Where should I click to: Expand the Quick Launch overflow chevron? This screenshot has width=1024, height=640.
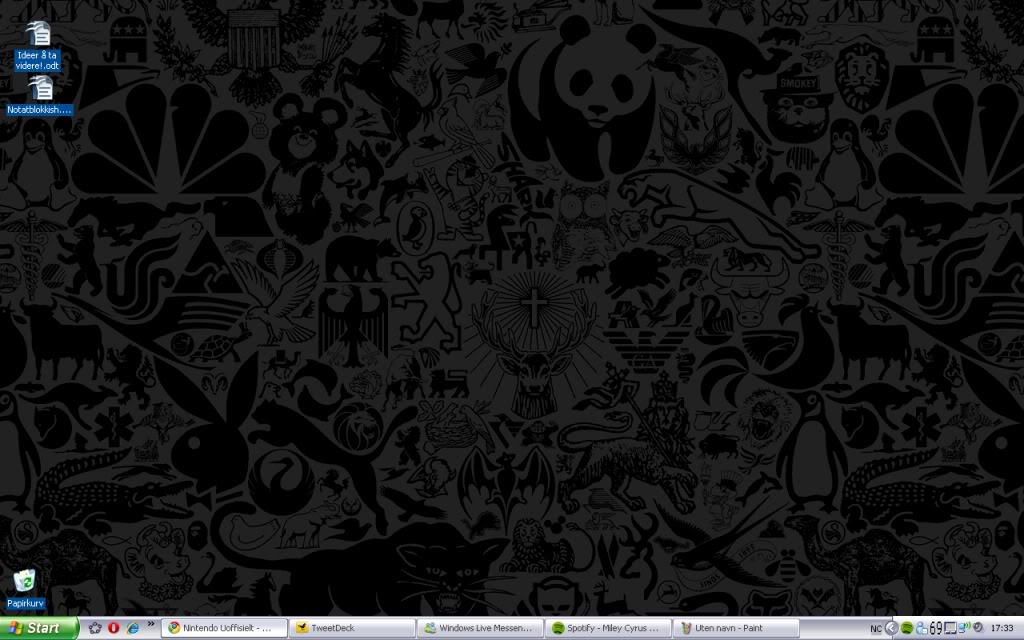coord(151,624)
